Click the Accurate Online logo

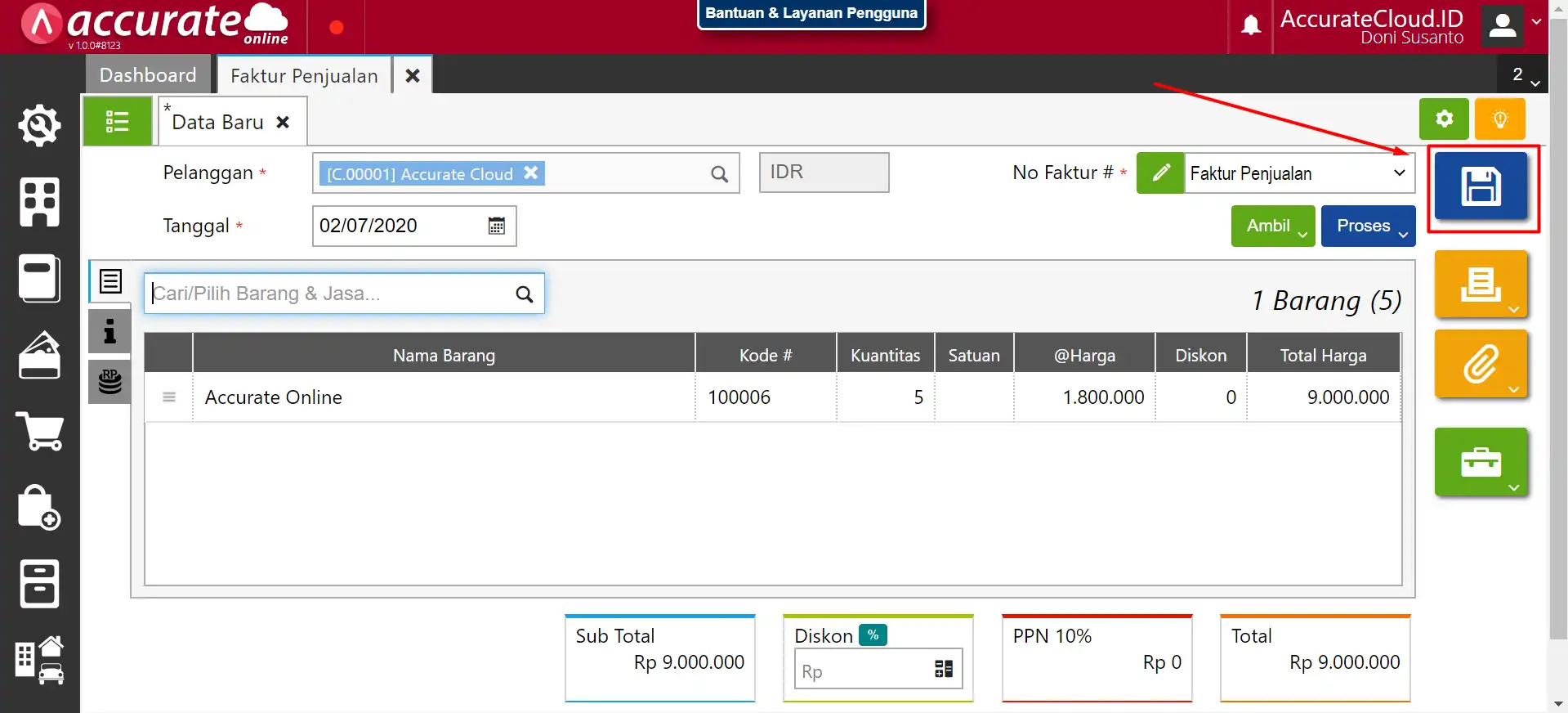pos(156,25)
